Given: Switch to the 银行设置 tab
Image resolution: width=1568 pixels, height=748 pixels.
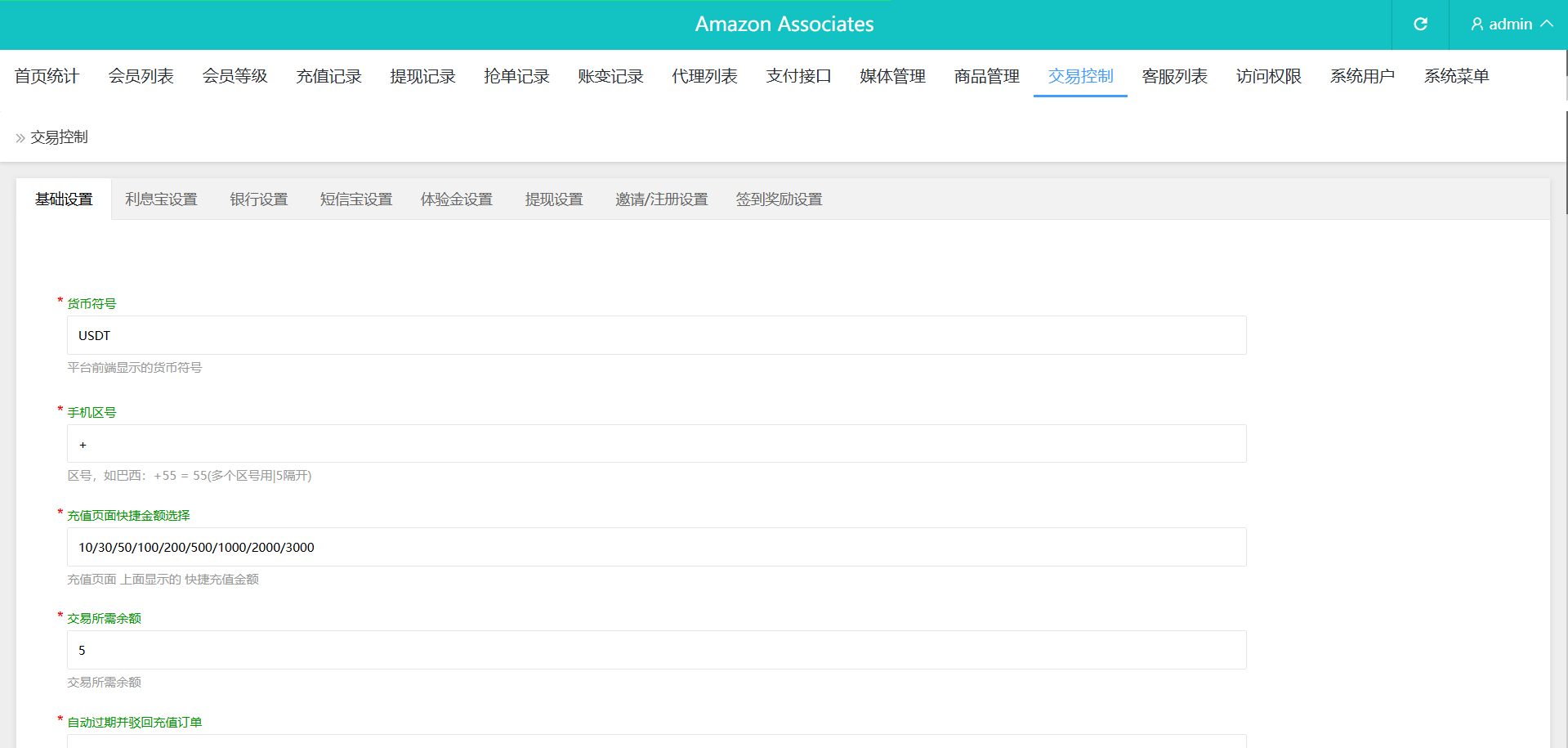Looking at the screenshot, I should pos(259,199).
